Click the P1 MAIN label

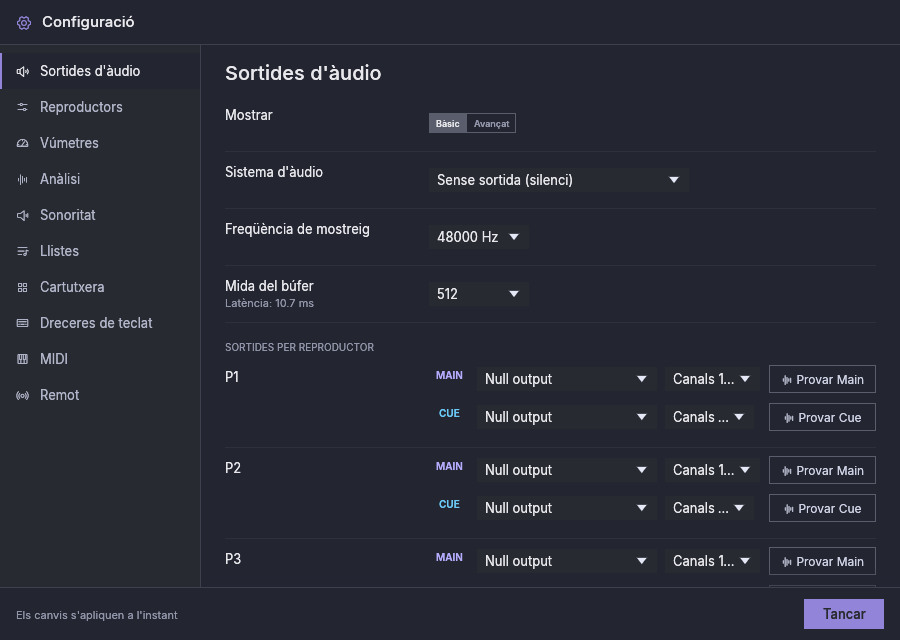[449, 375]
